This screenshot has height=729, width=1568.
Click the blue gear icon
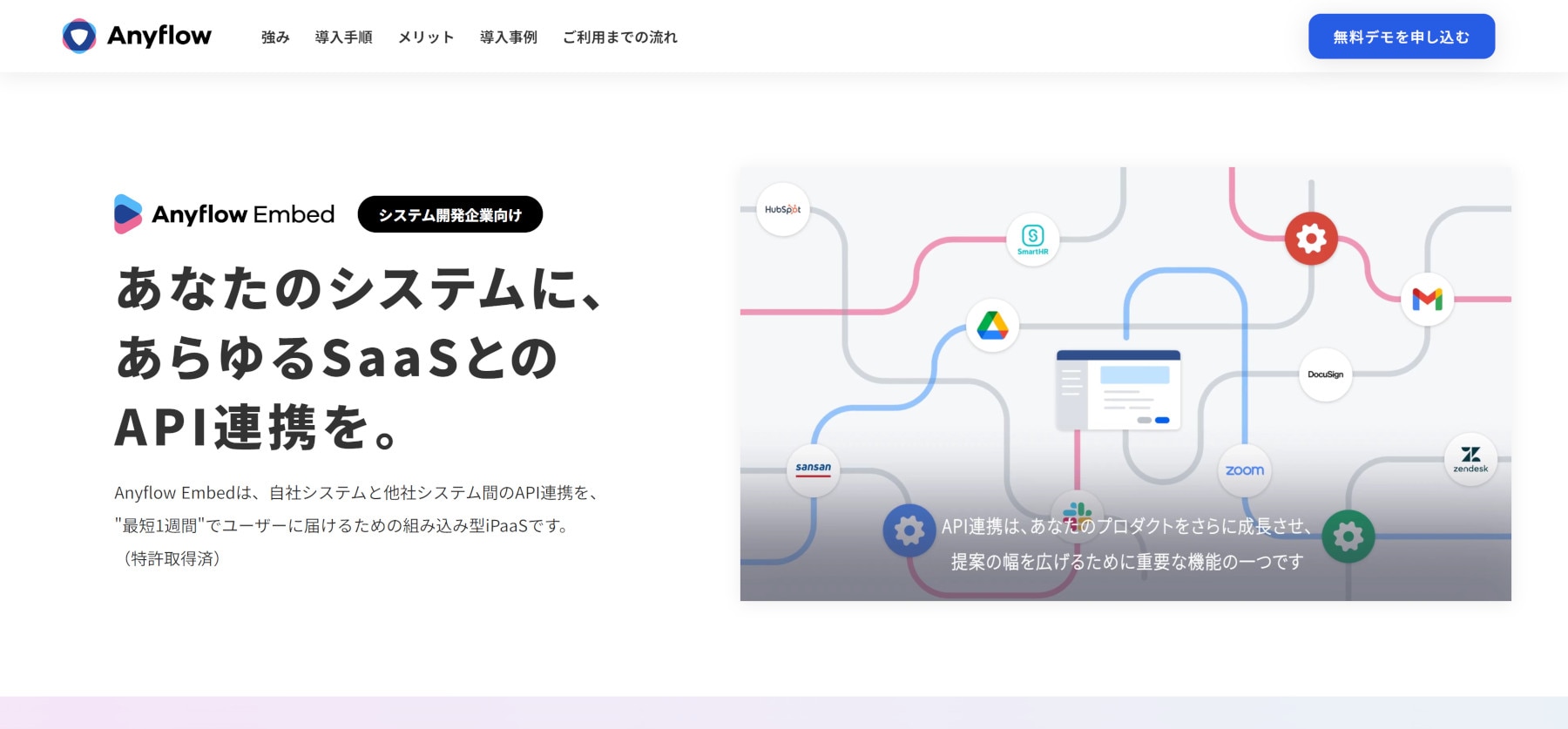tap(909, 530)
